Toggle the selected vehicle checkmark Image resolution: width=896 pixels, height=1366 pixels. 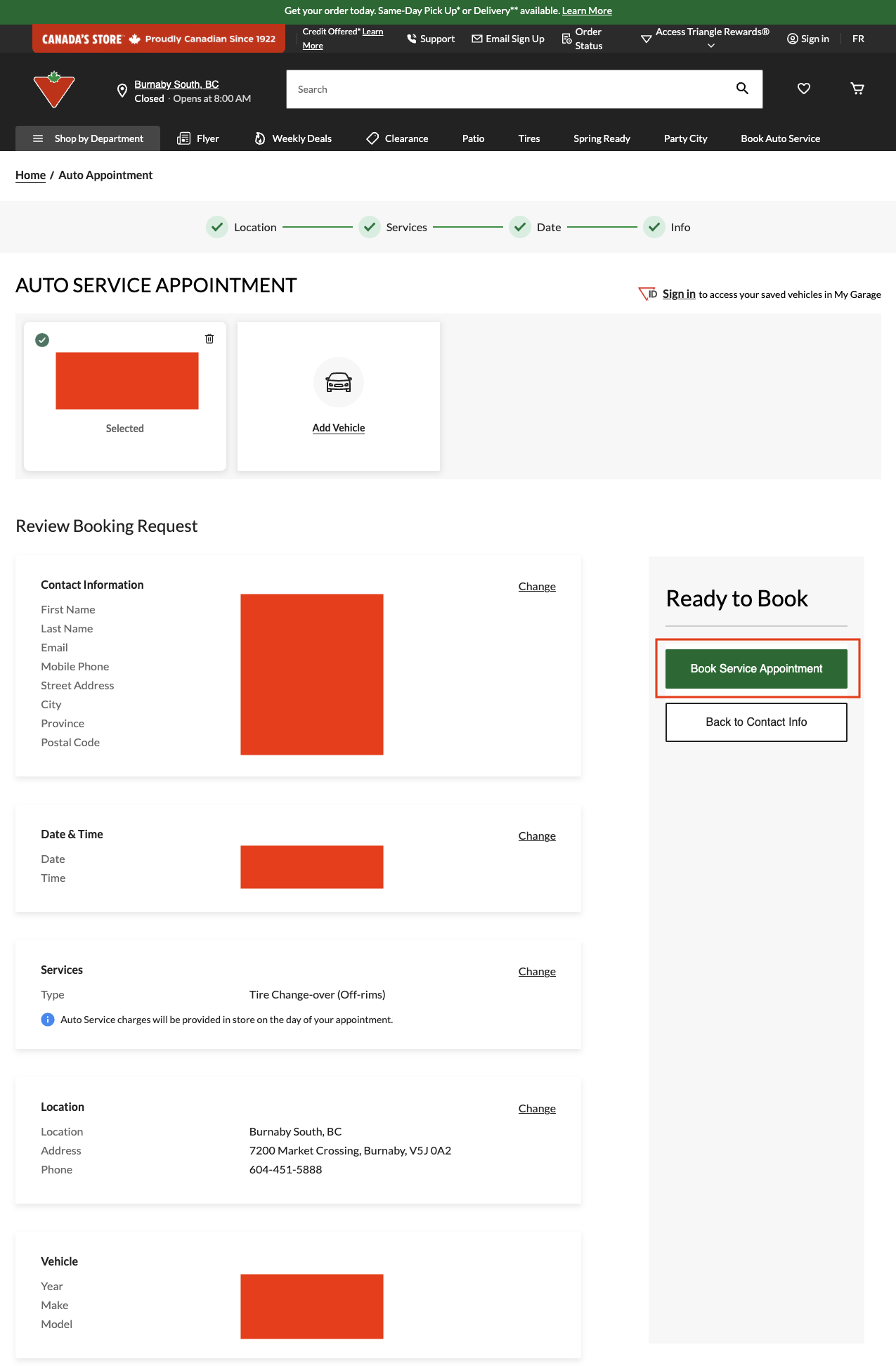click(42, 340)
